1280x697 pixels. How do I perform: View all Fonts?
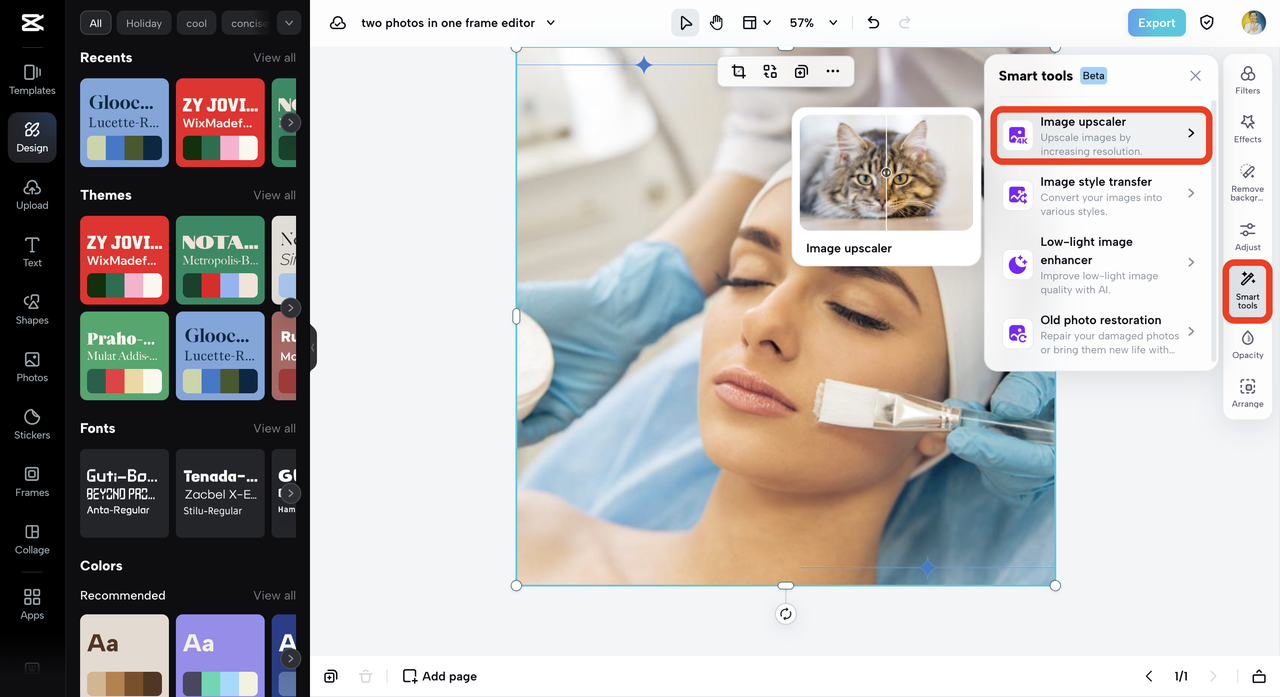(x=274, y=428)
